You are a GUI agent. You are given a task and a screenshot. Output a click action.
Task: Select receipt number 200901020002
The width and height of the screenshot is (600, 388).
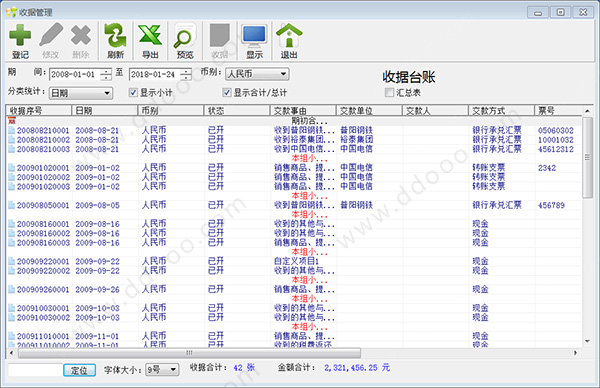coord(43,177)
